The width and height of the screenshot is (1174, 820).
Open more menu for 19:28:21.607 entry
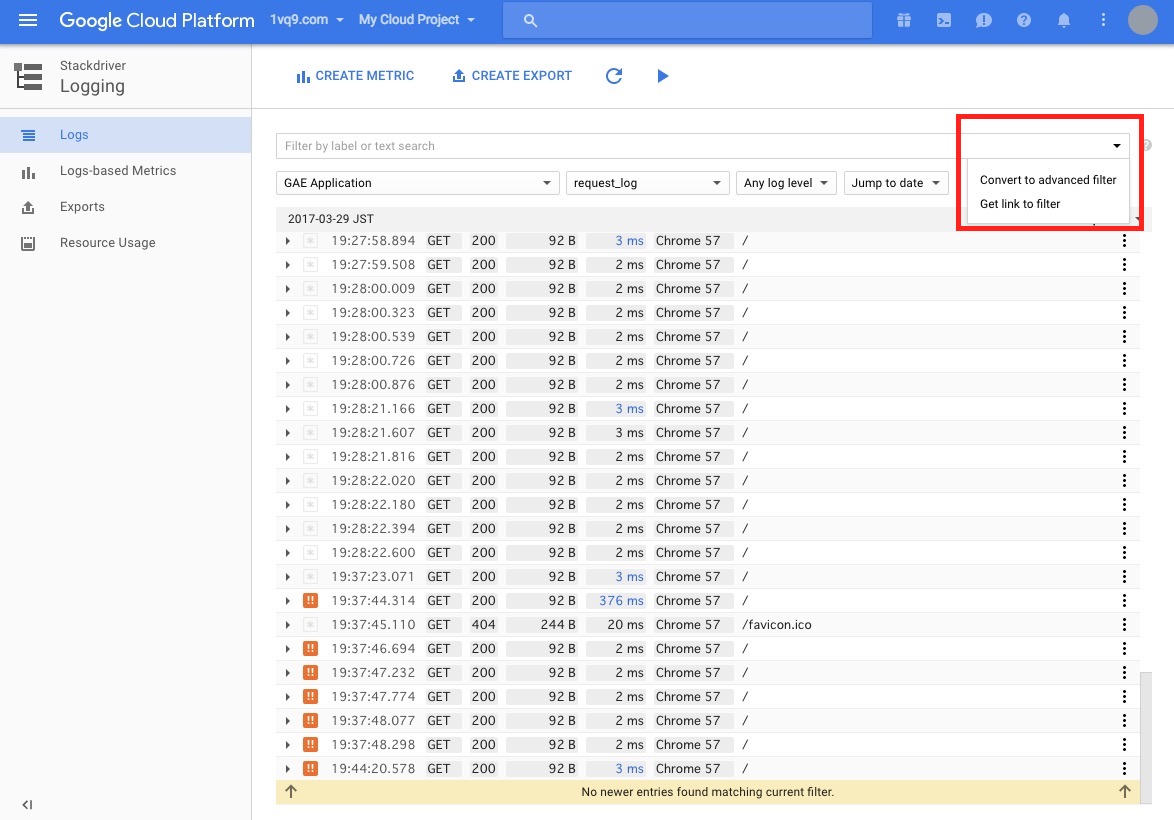(1124, 432)
